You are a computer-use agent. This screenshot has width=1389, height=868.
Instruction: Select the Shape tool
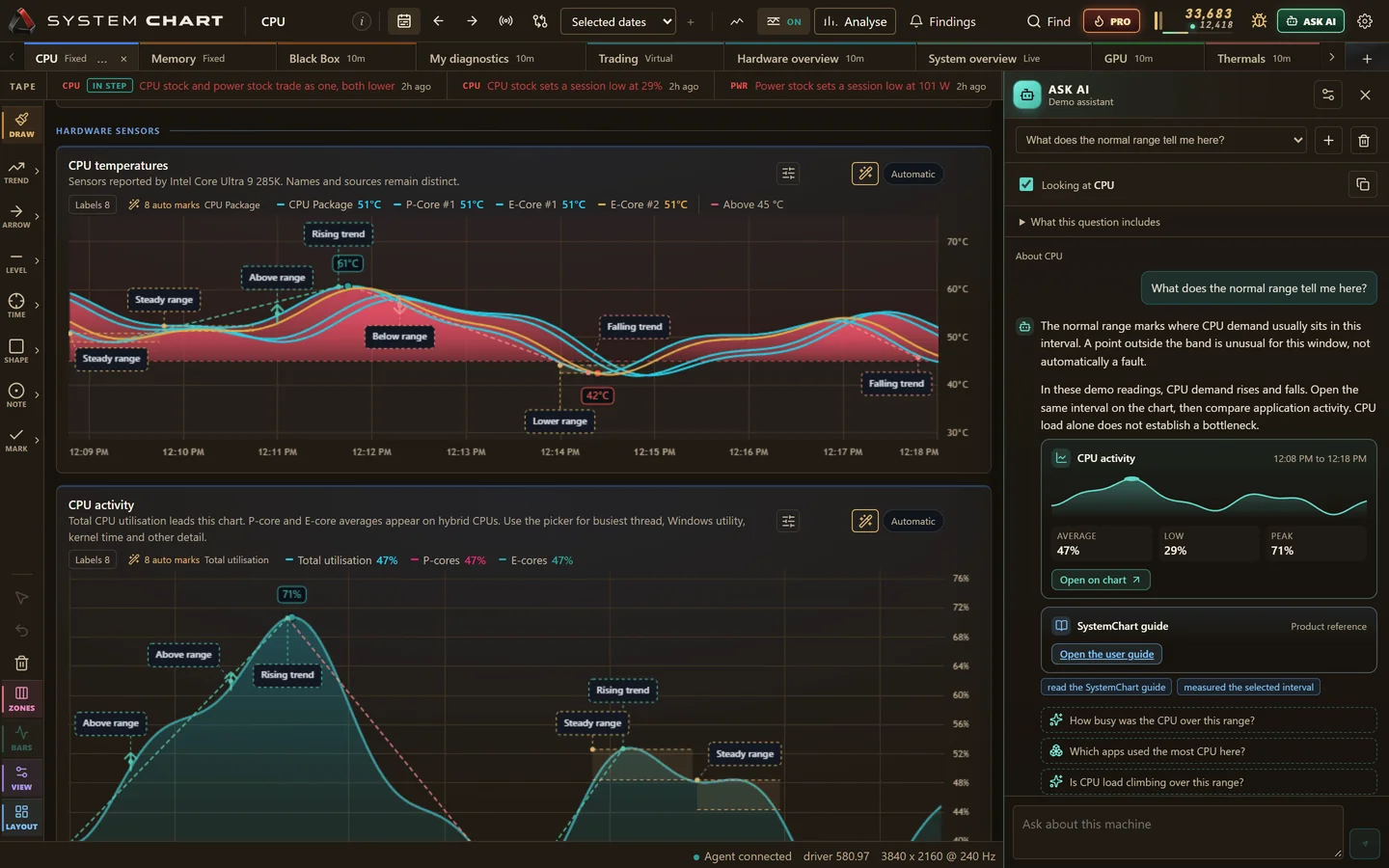pos(16,351)
